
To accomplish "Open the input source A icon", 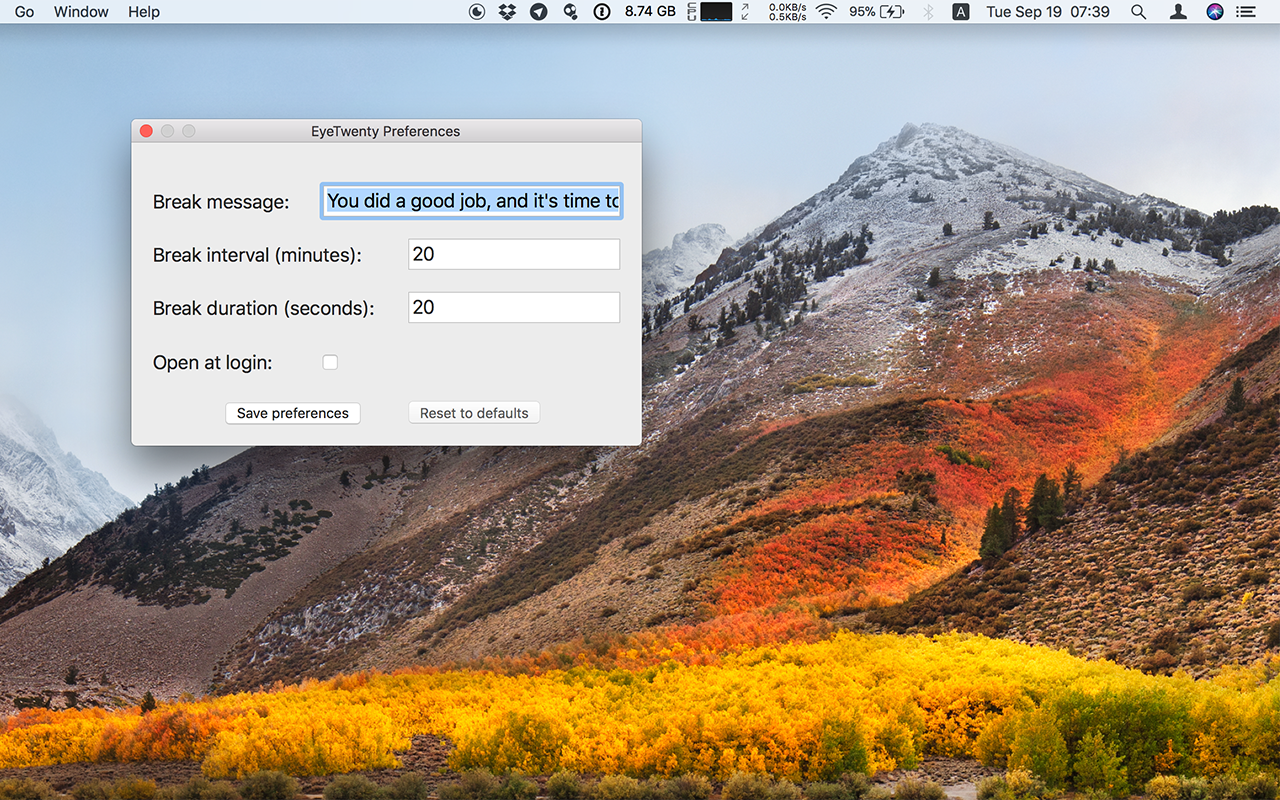I will [x=961, y=12].
